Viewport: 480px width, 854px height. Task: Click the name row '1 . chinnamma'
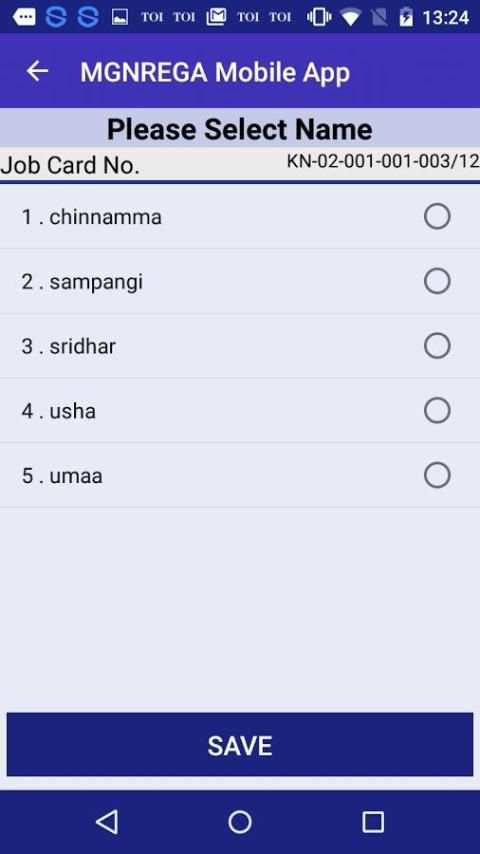[x=240, y=217]
